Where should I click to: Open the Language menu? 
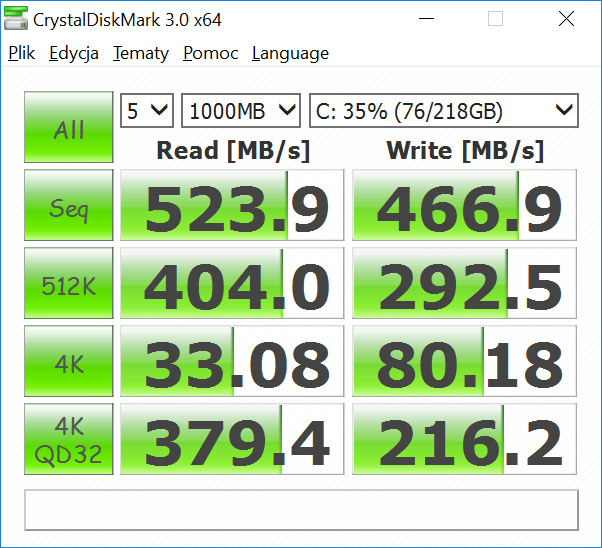pos(290,53)
